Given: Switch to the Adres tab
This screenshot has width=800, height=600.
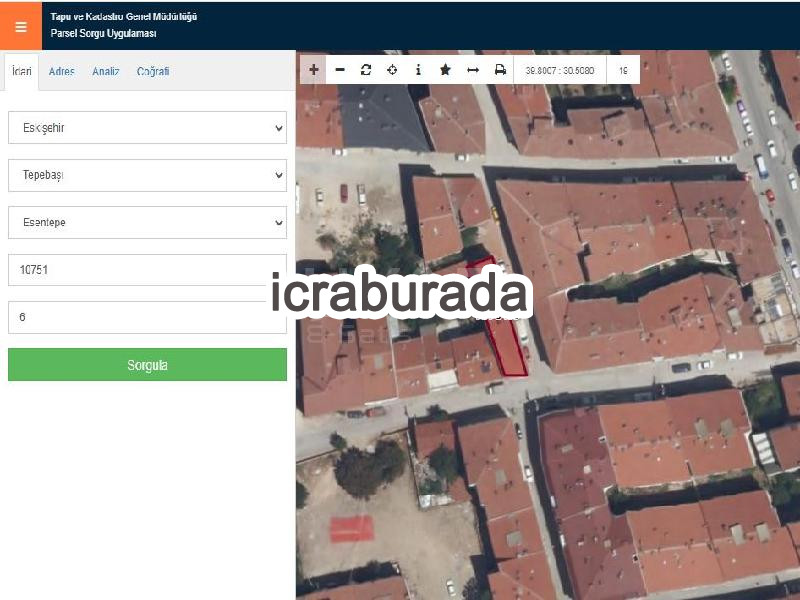Looking at the screenshot, I should (x=62, y=71).
